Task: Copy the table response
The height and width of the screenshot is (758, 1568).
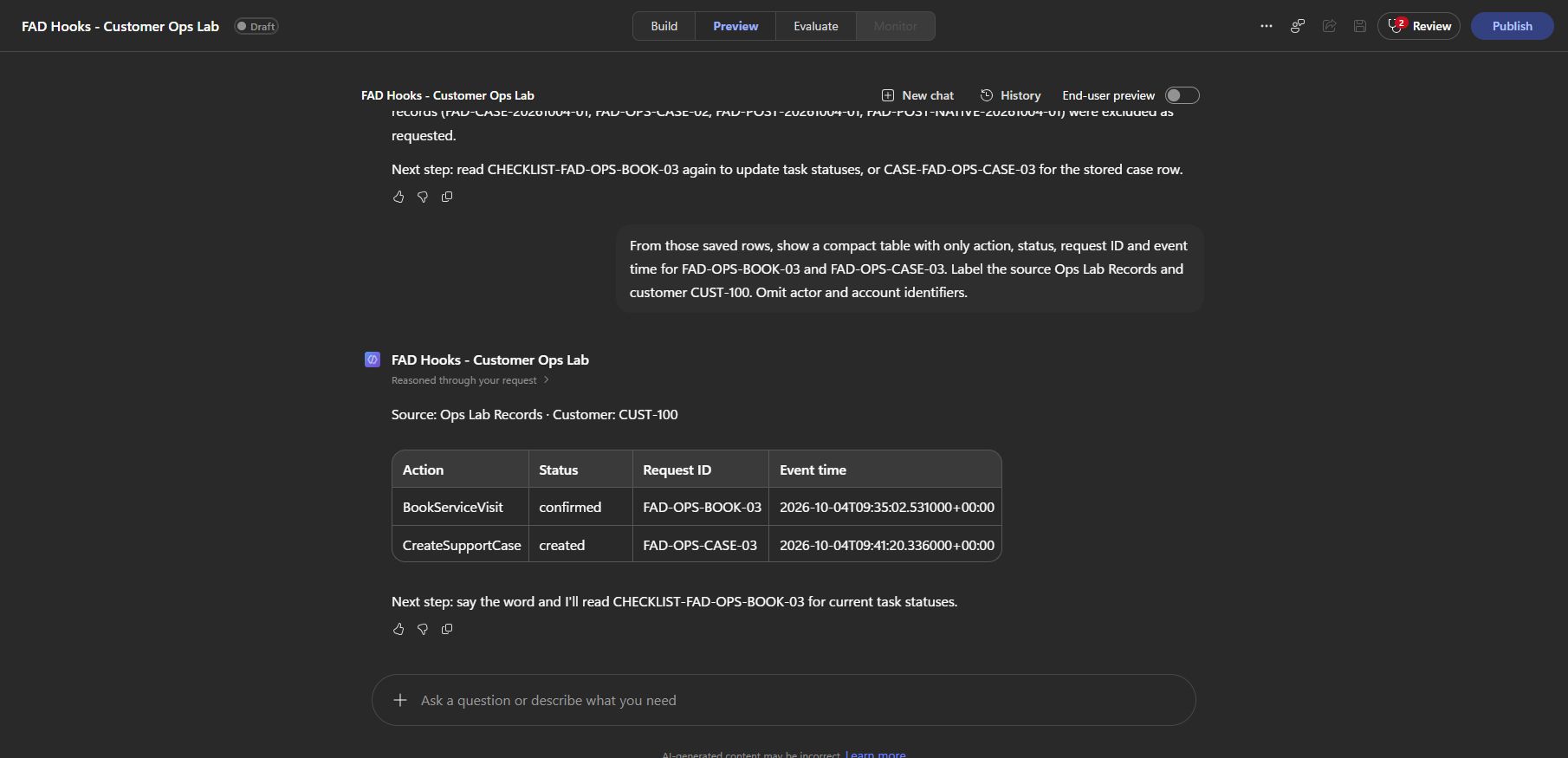Action: pyautogui.click(x=447, y=629)
